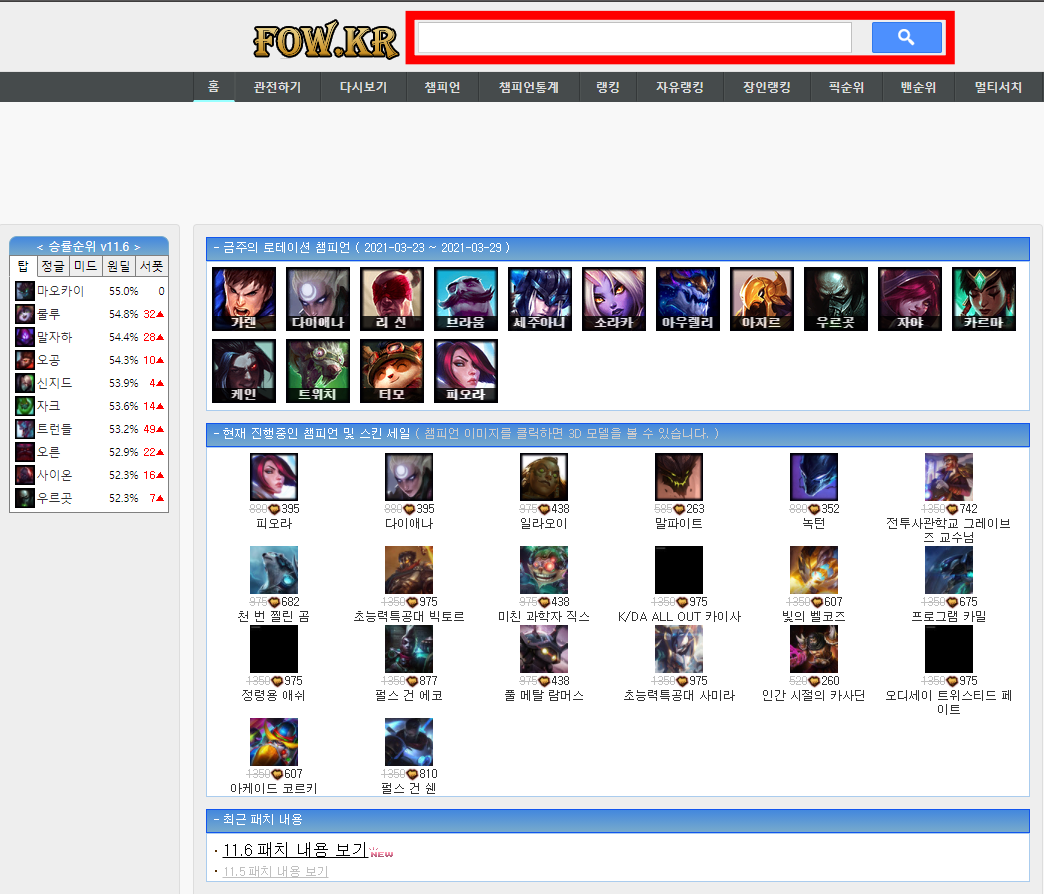Image resolution: width=1044 pixels, height=894 pixels.
Task: Select the 정글 lane tab
Action: point(53,266)
